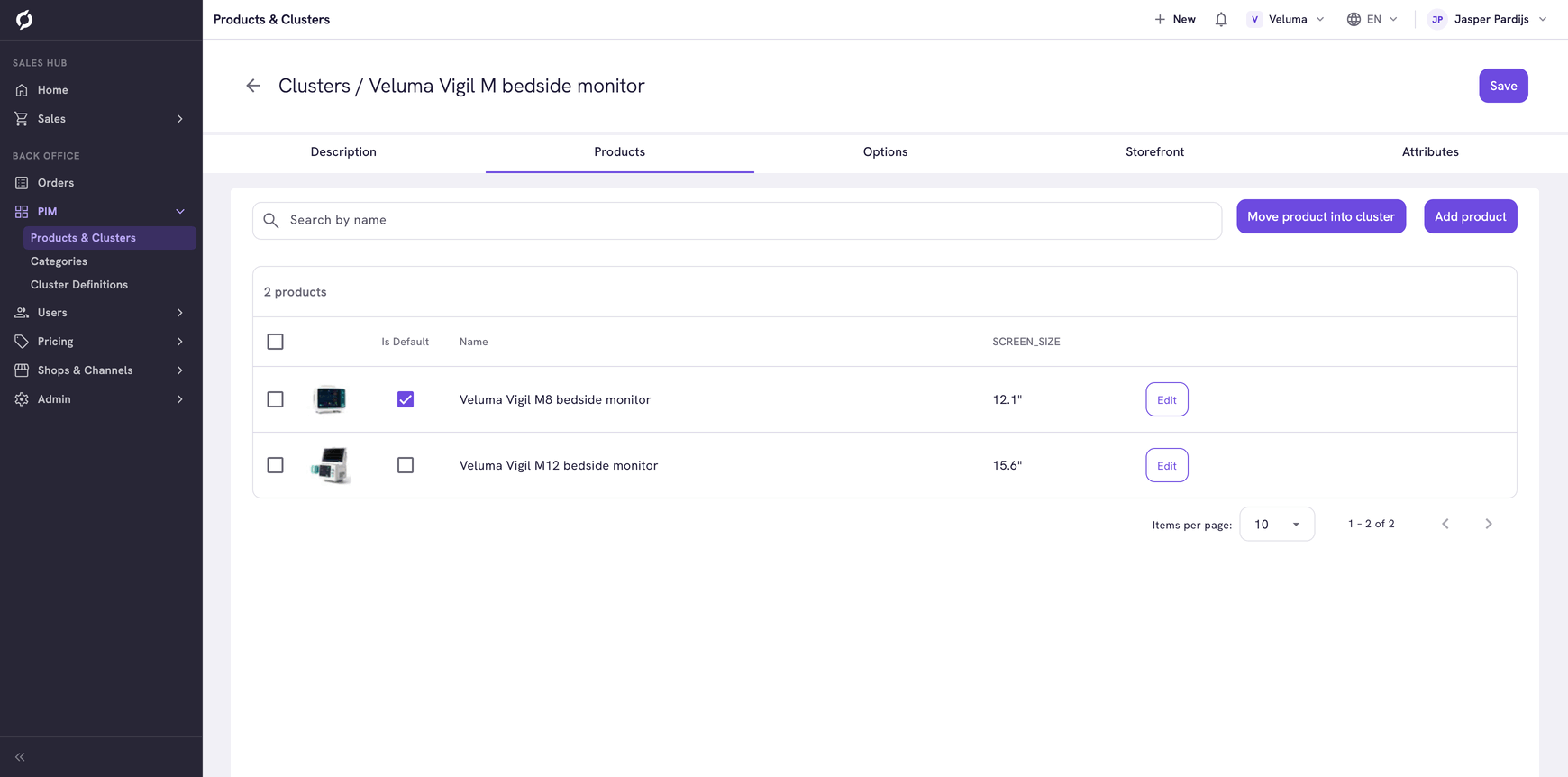Image resolution: width=1568 pixels, height=777 pixels.
Task: Open the notifications bell
Action: click(1221, 19)
